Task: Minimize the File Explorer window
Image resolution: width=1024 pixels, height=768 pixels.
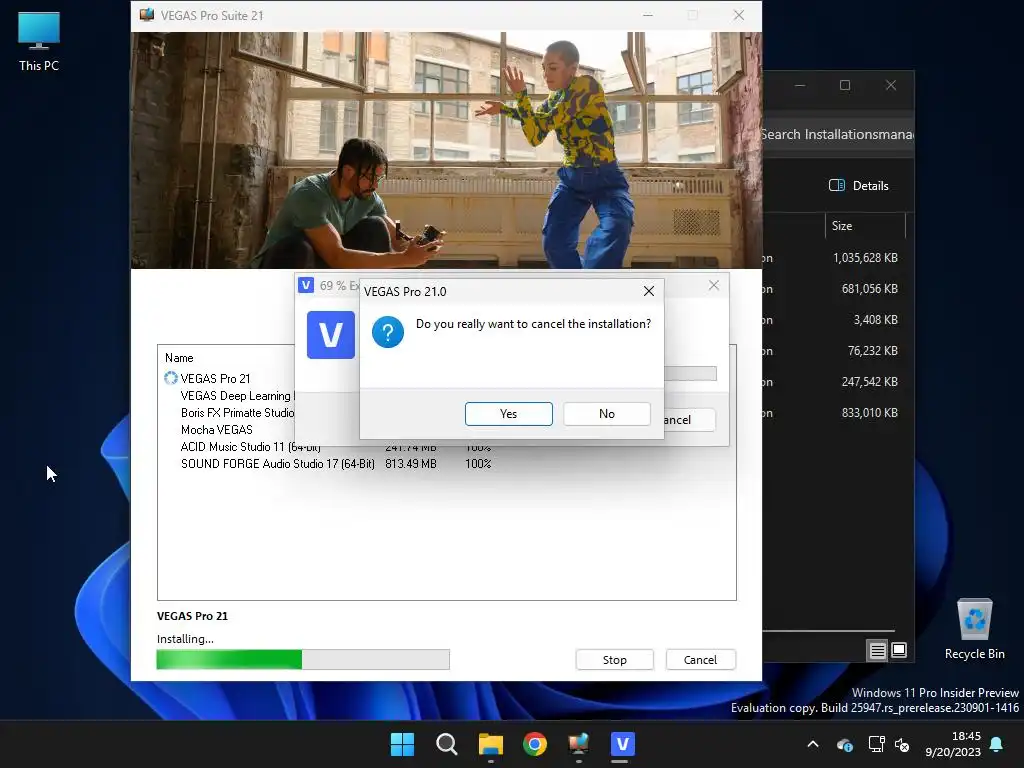Action: pos(800,86)
